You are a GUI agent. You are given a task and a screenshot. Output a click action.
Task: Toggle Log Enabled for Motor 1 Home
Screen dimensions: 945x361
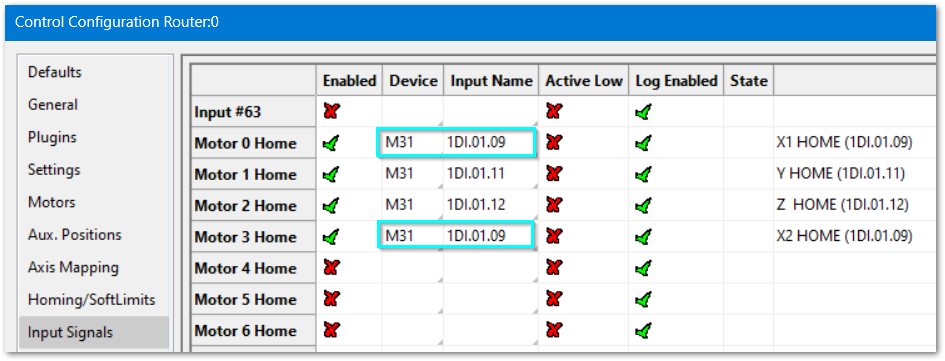643,174
